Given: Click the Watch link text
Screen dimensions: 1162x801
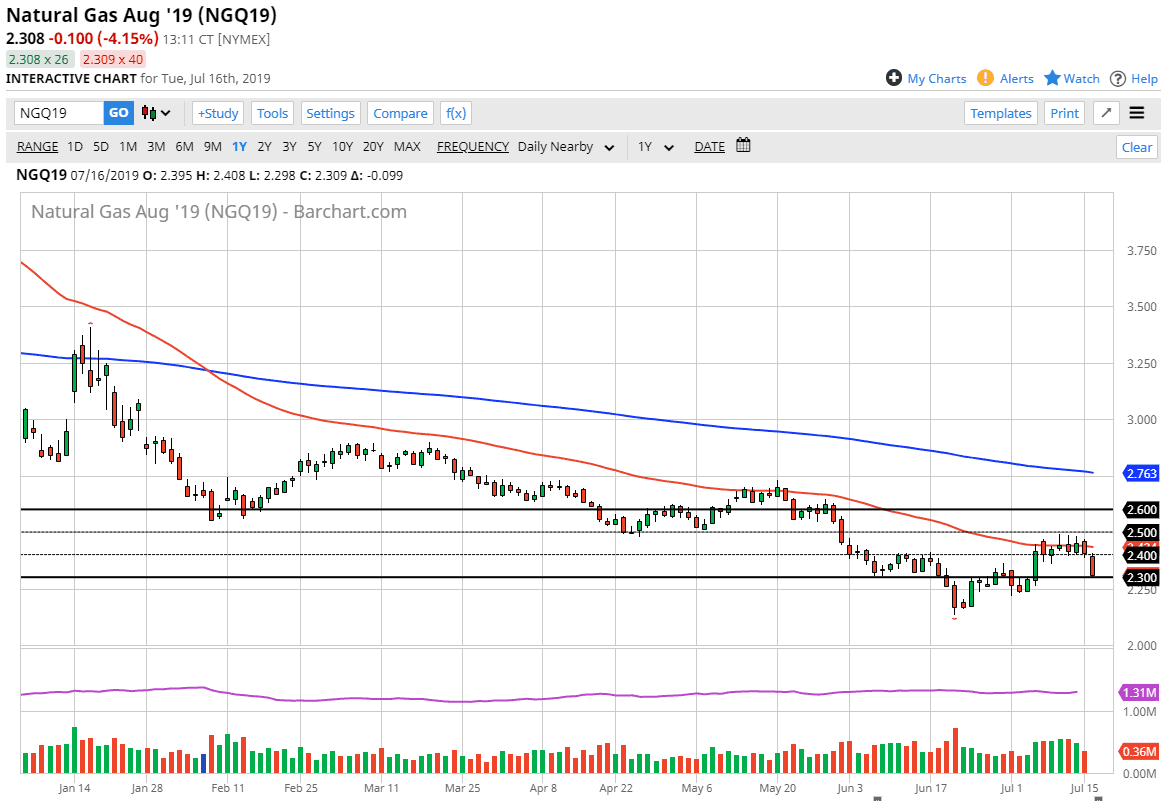Looking at the screenshot, I should tap(1082, 79).
